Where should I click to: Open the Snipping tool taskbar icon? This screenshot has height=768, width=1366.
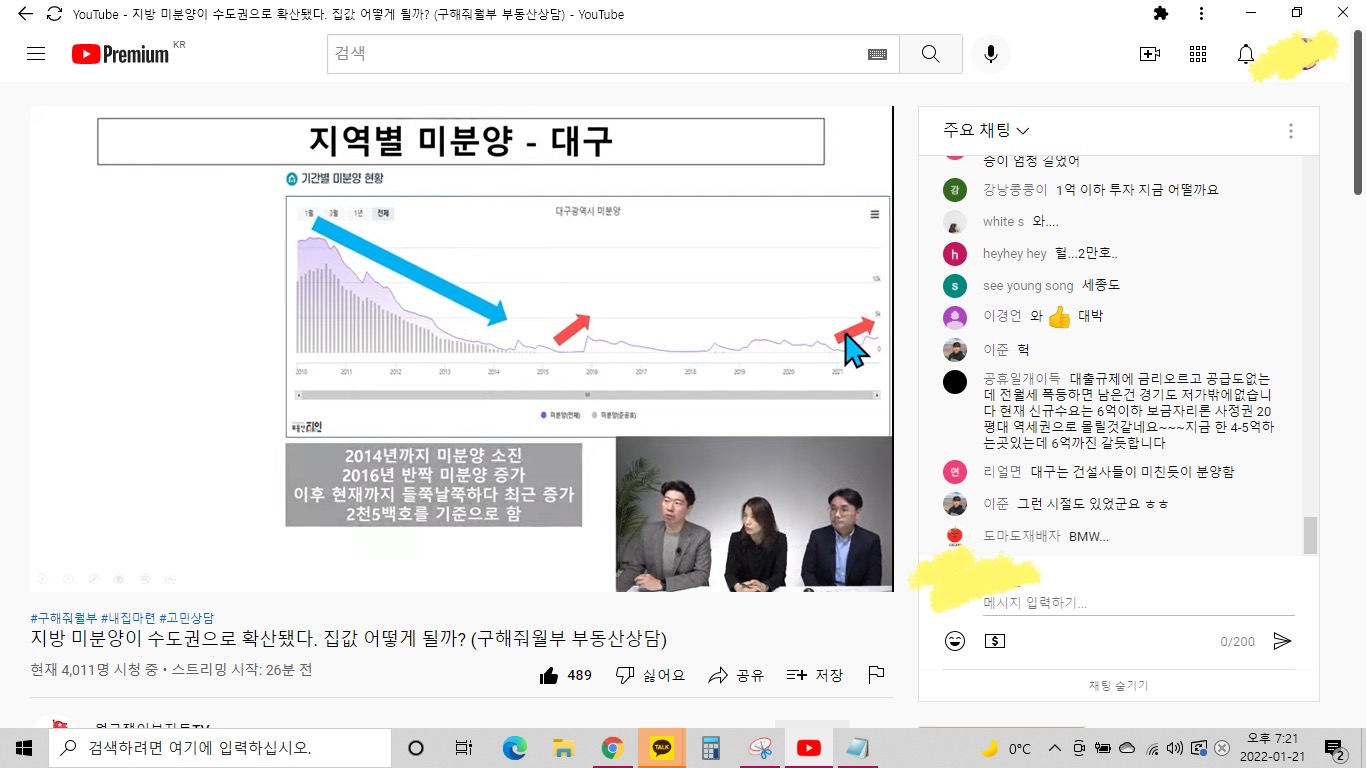(x=760, y=748)
